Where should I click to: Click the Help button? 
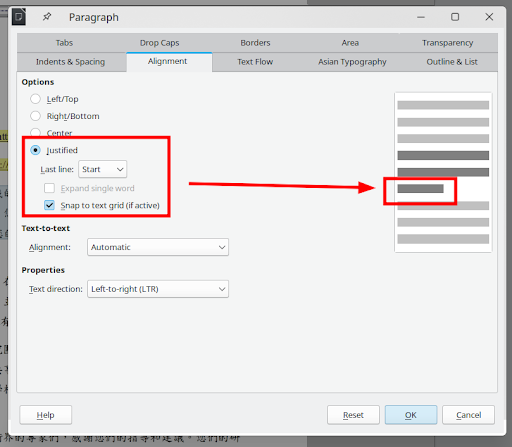pos(46,415)
